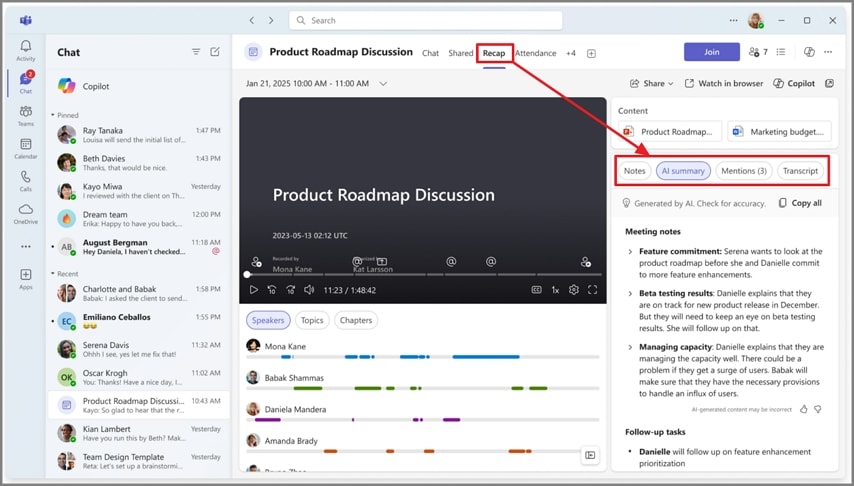
Task: Open the Activity feed in the sidebar
Action: click(x=26, y=50)
